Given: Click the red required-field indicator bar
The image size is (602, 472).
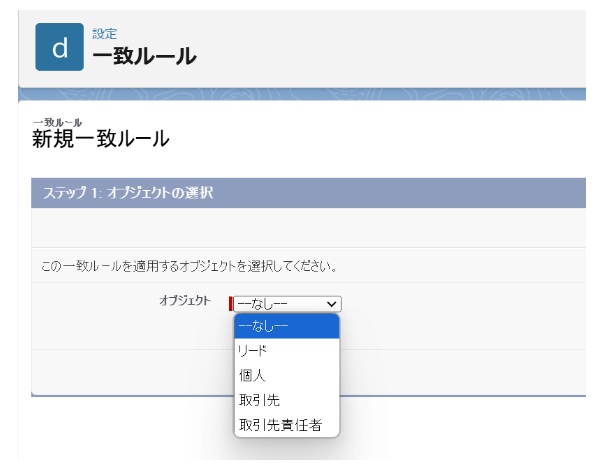Looking at the screenshot, I should click(x=231, y=304).
